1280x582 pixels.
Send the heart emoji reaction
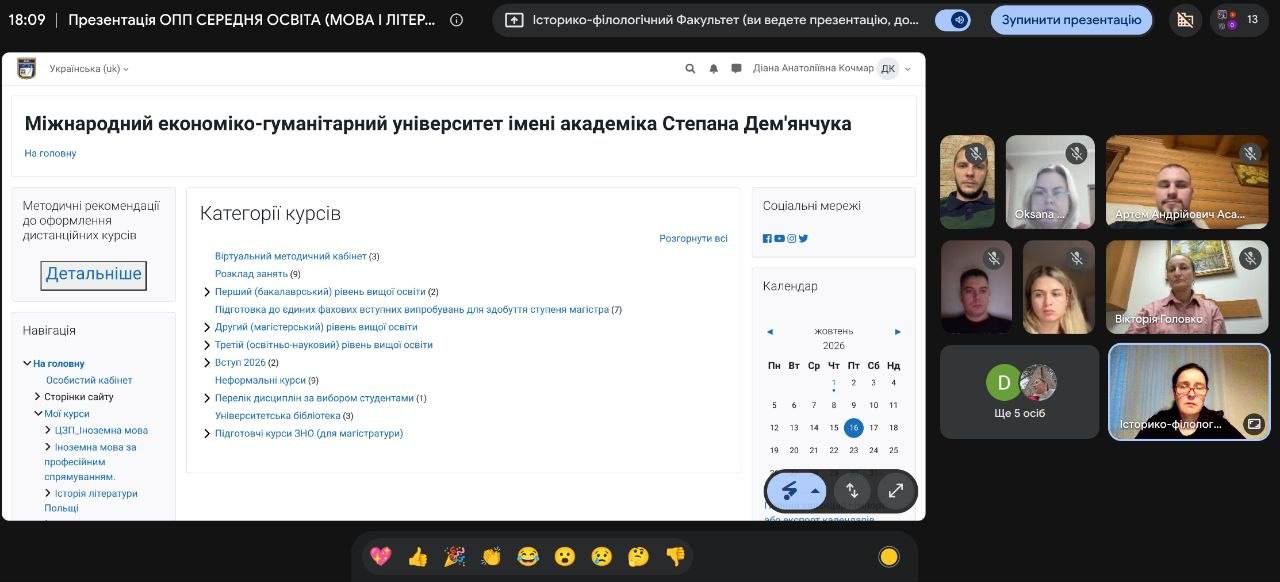click(x=380, y=557)
